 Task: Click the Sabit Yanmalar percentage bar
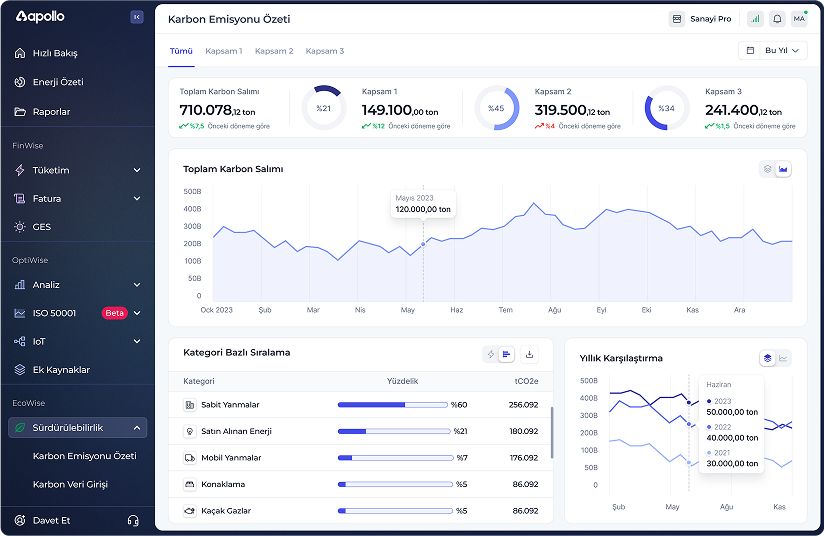coord(393,405)
